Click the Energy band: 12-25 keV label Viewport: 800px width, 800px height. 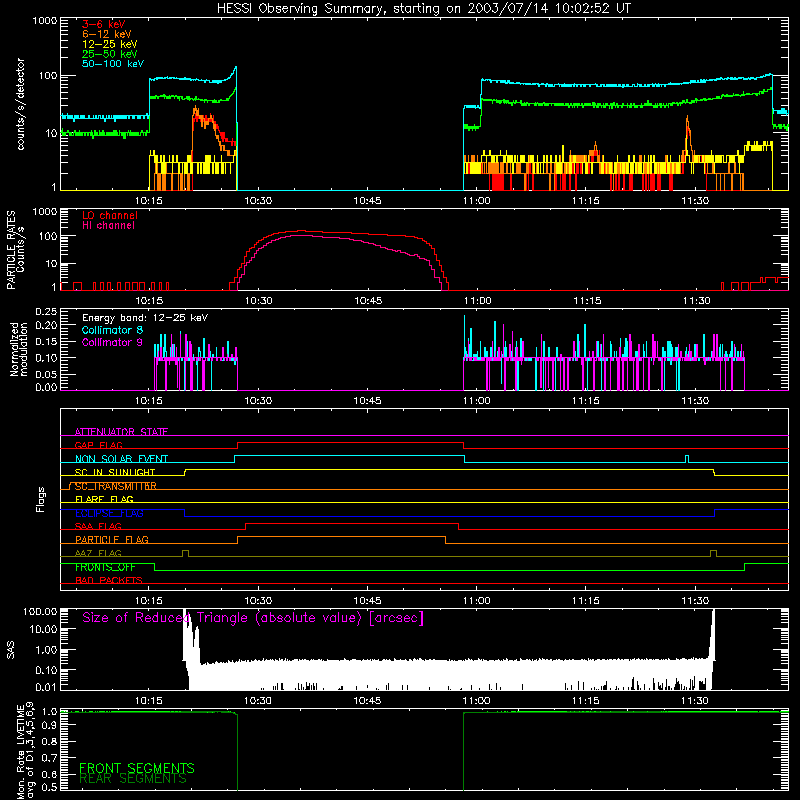tap(145, 318)
